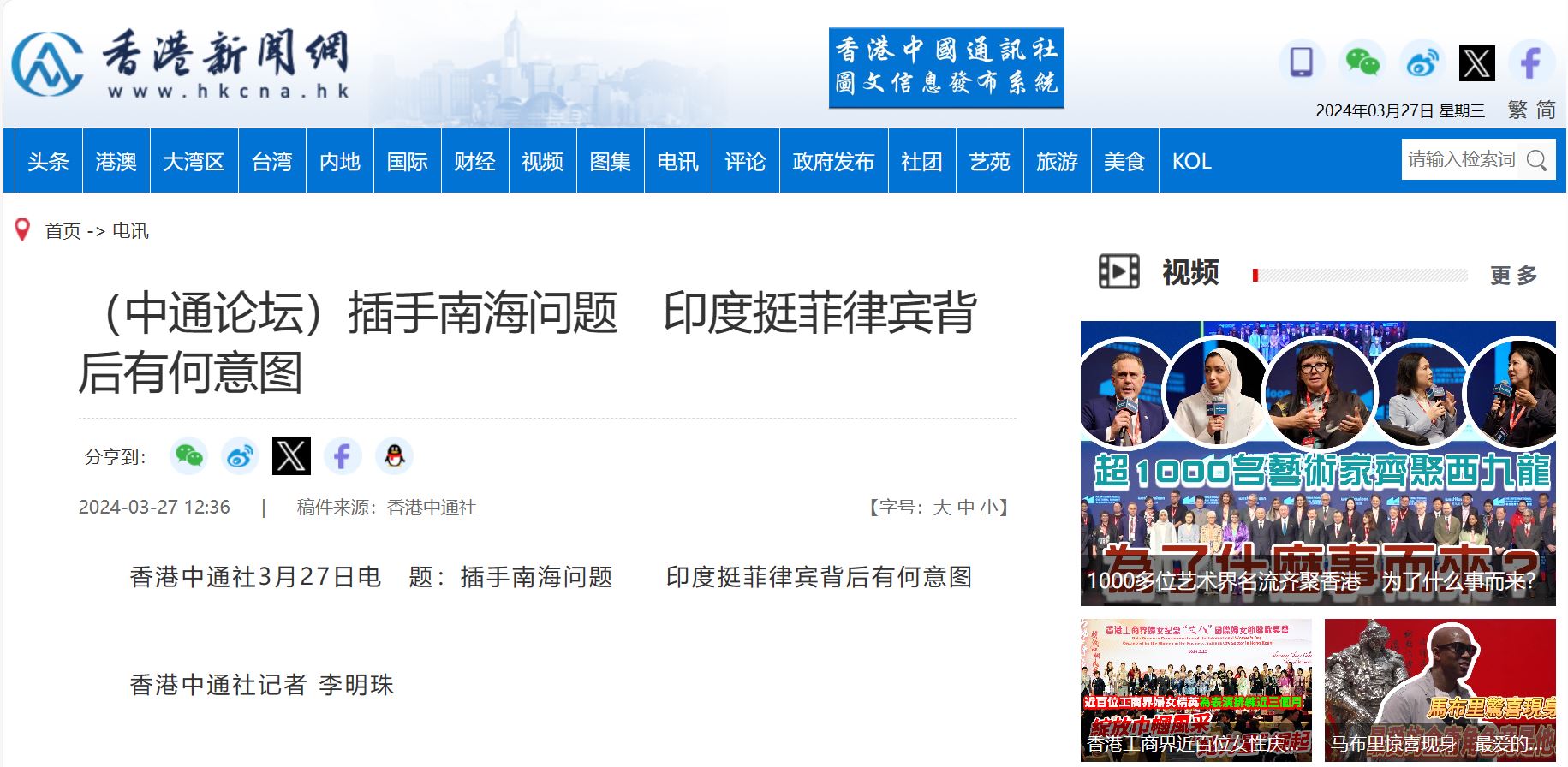Open the X (Twitter) icon in header

tap(1477, 63)
